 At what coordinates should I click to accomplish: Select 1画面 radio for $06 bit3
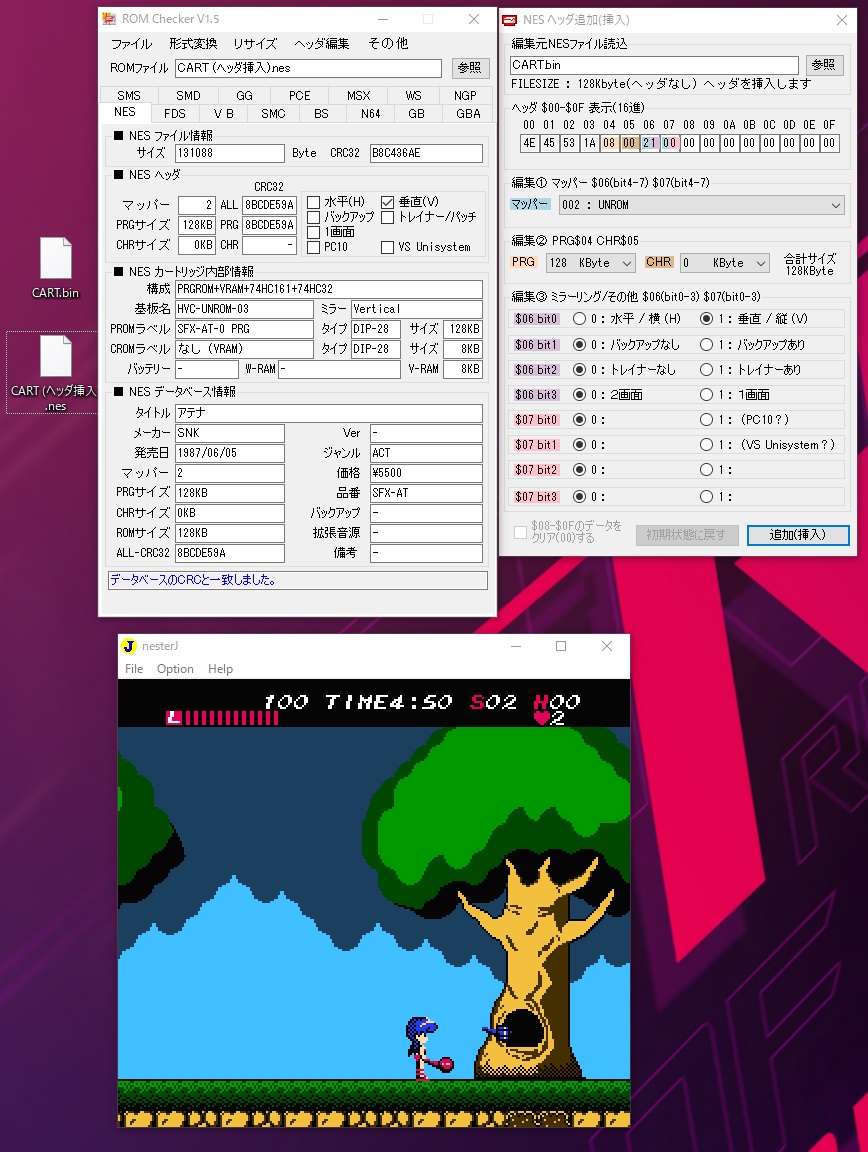(x=706, y=395)
